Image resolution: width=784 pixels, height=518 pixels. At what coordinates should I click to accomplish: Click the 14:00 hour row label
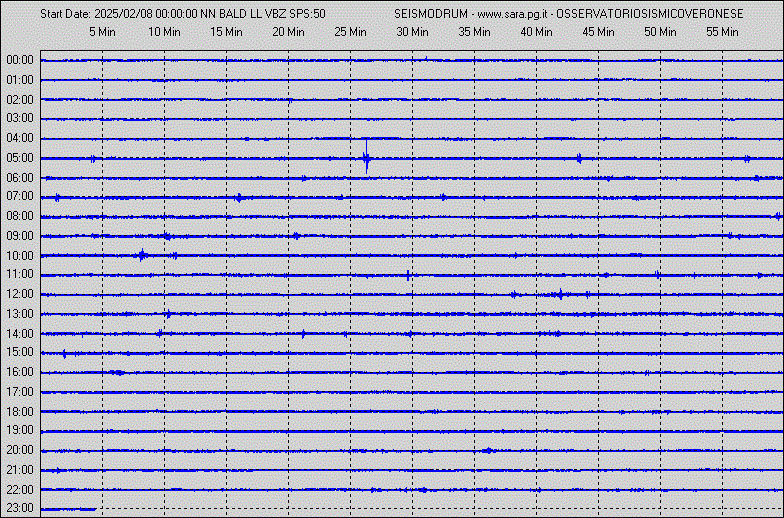tap(20, 334)
